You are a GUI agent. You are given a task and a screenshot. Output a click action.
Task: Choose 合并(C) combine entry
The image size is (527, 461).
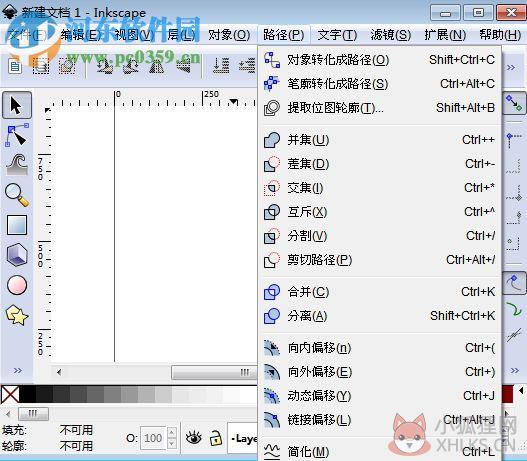click(x=380, y=292)
